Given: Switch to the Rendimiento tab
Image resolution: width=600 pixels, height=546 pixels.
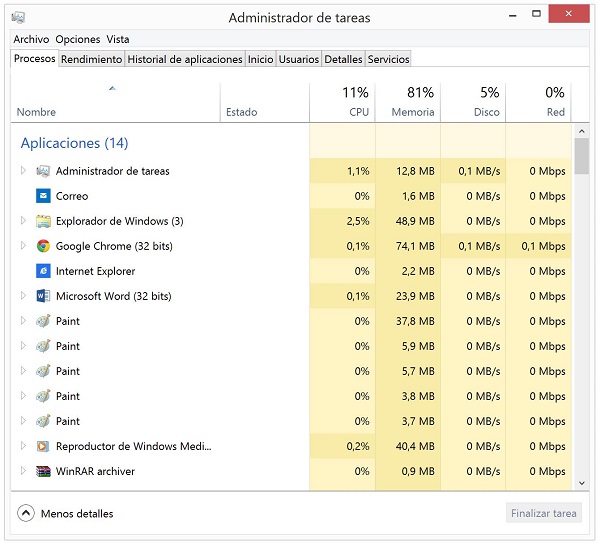Looking at the screenshot, I should click(91, 59).
